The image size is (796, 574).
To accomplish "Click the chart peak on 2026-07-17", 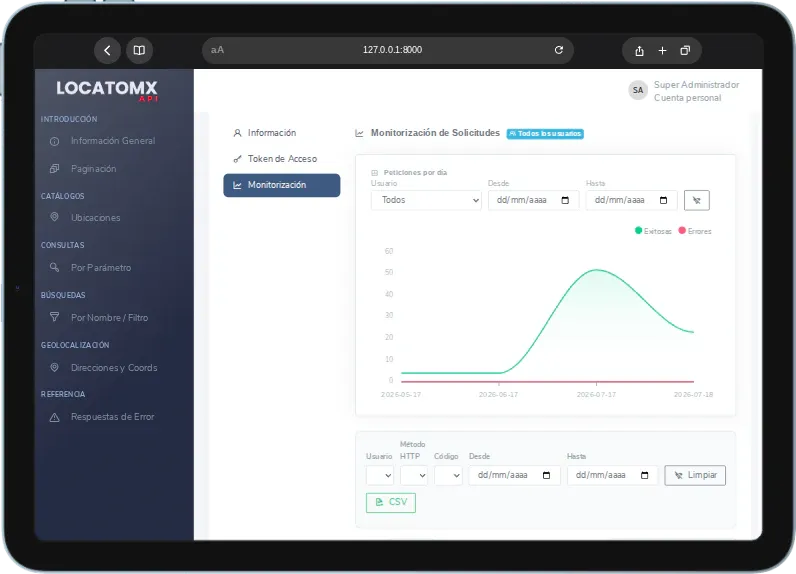I will [597, 270].
